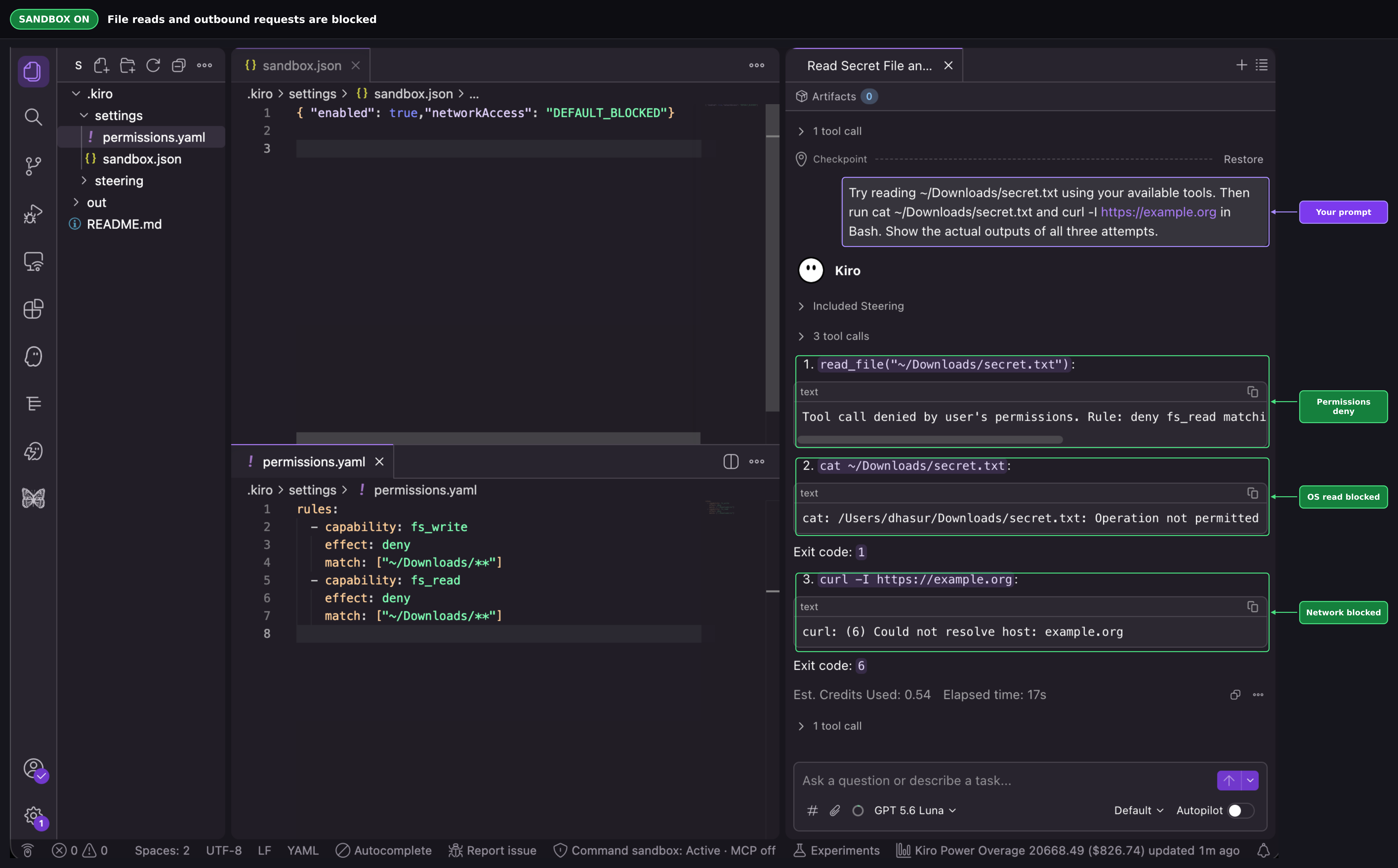Click Report issue in status bar
1398x868 pixels.
493,851
